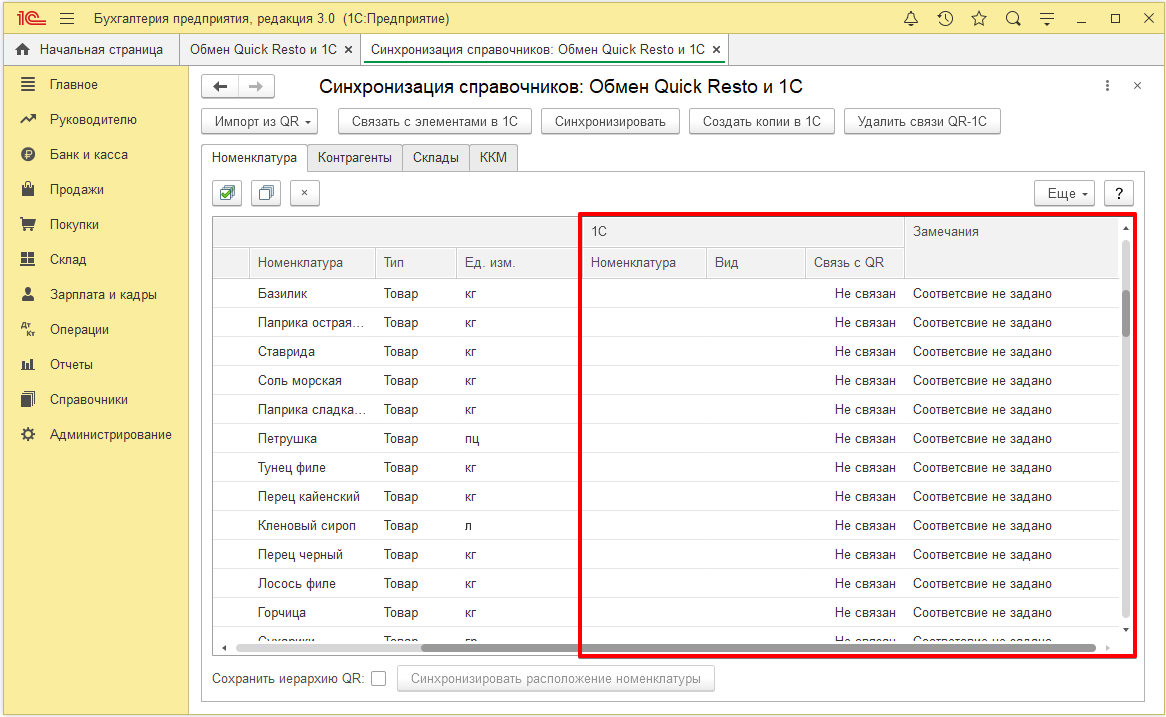Open favorites star icon in title bar
The width and height of the screenshot is (1166, 717).
pyautogui.click(x=979, y=19)
